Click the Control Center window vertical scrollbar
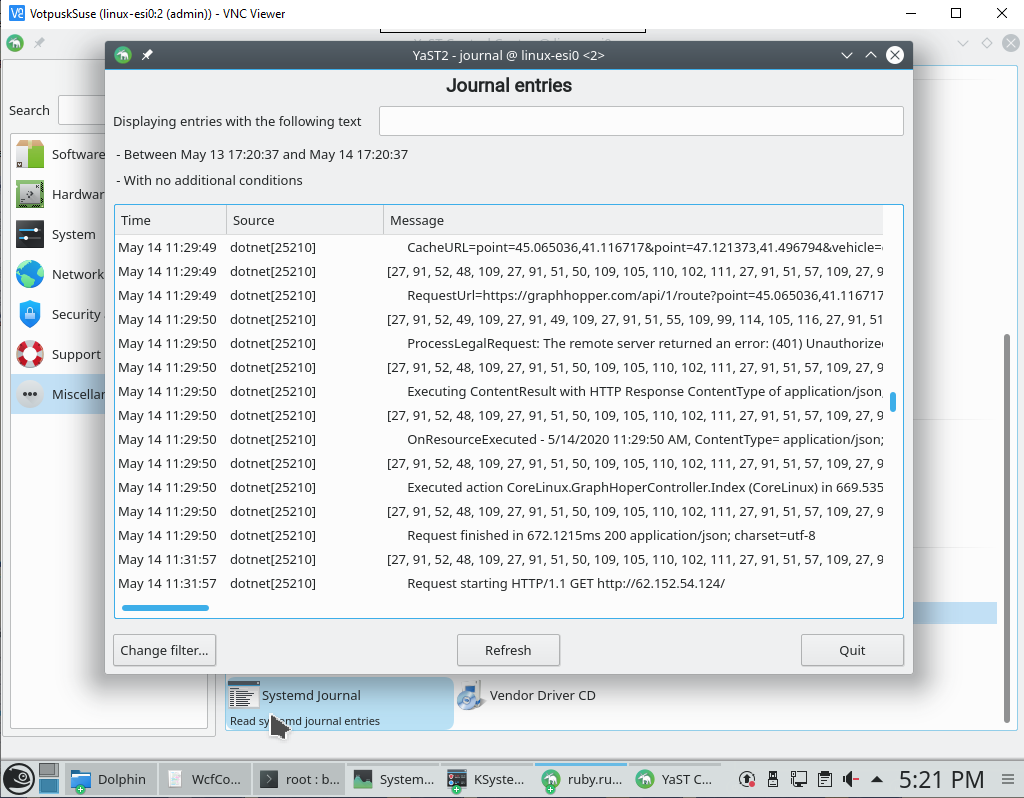Viewport: 1024px width, 798px height. click(1007, 529)
